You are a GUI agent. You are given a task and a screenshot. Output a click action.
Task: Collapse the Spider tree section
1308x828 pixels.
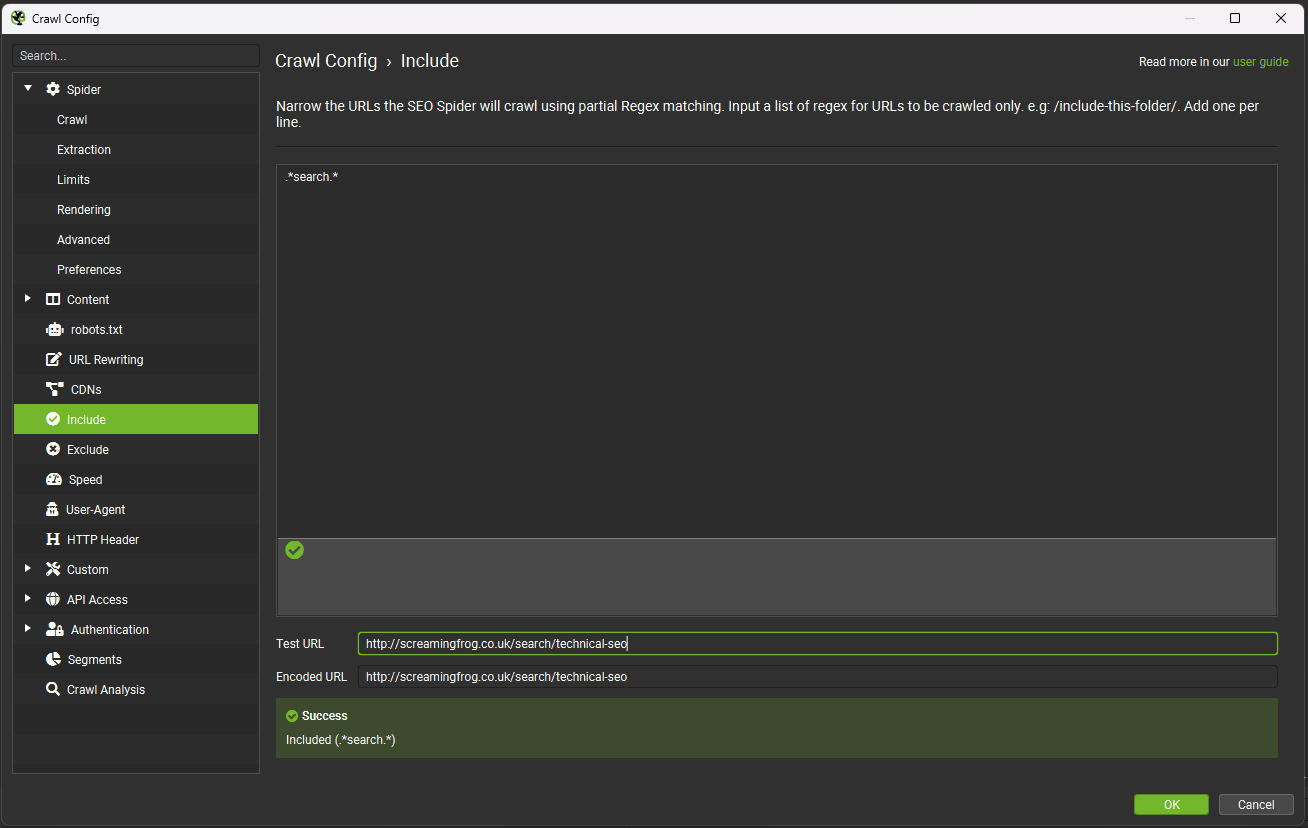(28, 89)
